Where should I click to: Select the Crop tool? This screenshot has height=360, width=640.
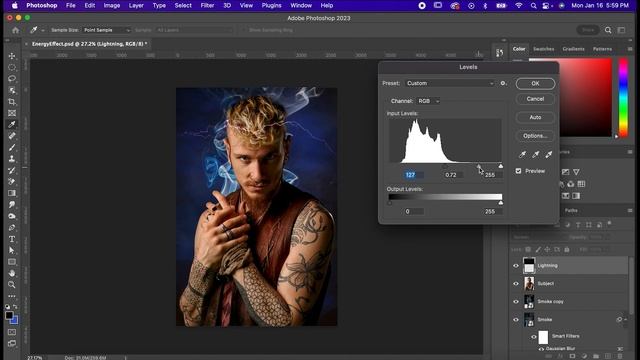point(12,101)
